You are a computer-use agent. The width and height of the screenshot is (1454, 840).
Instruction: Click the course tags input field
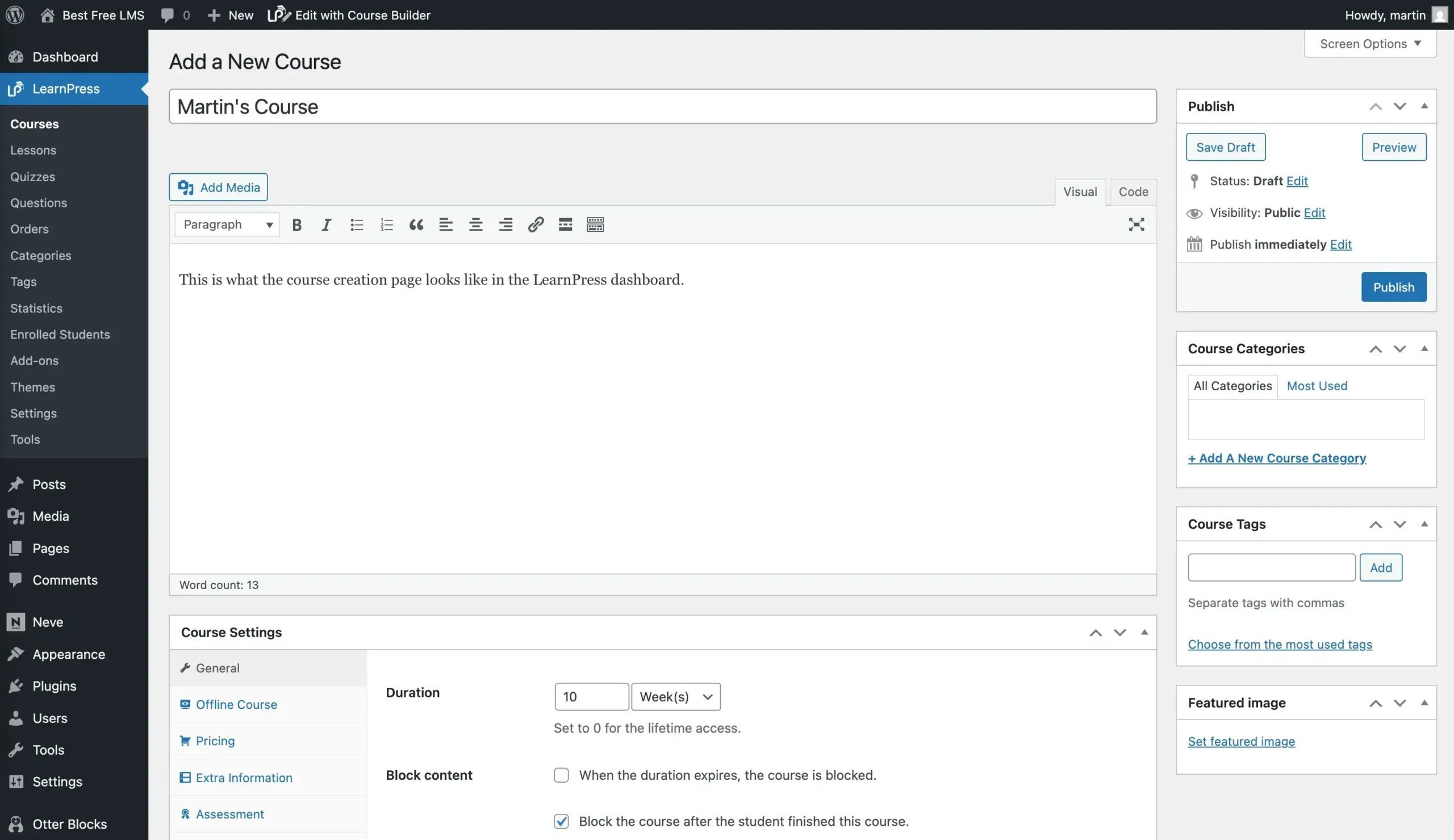(1272, 568)
